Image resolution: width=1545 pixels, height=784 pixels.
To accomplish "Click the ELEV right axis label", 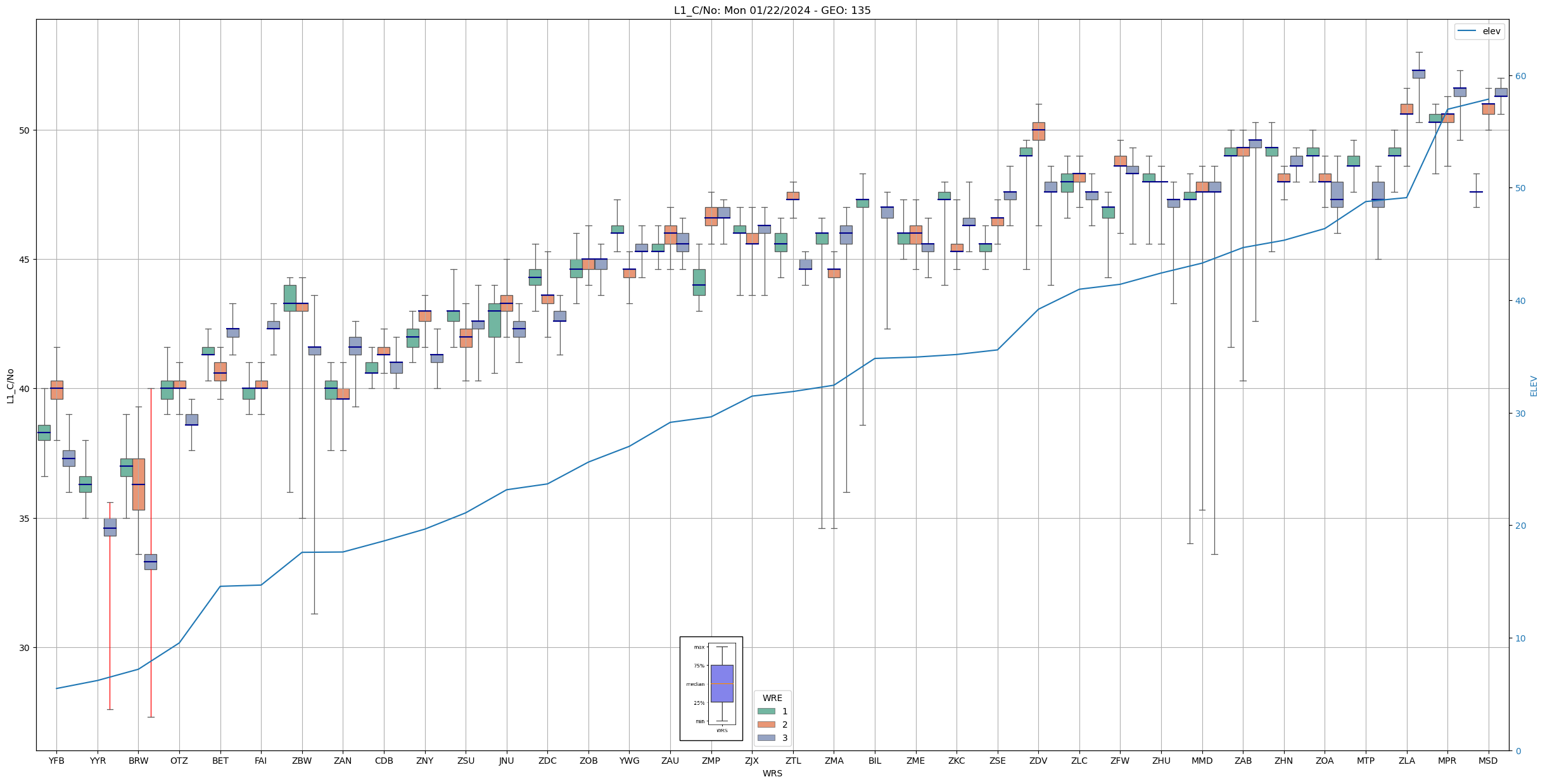I will pyautogui.click(x=1534, y=386).
